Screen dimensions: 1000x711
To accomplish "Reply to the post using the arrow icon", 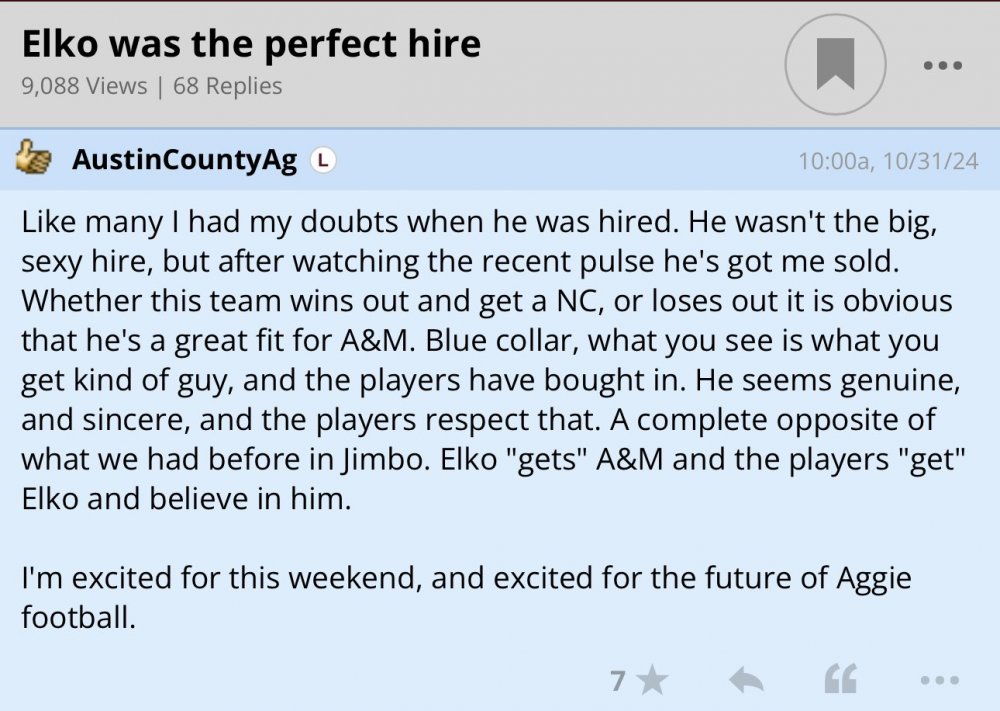I will pyautogui.click(x=746, y=681).
